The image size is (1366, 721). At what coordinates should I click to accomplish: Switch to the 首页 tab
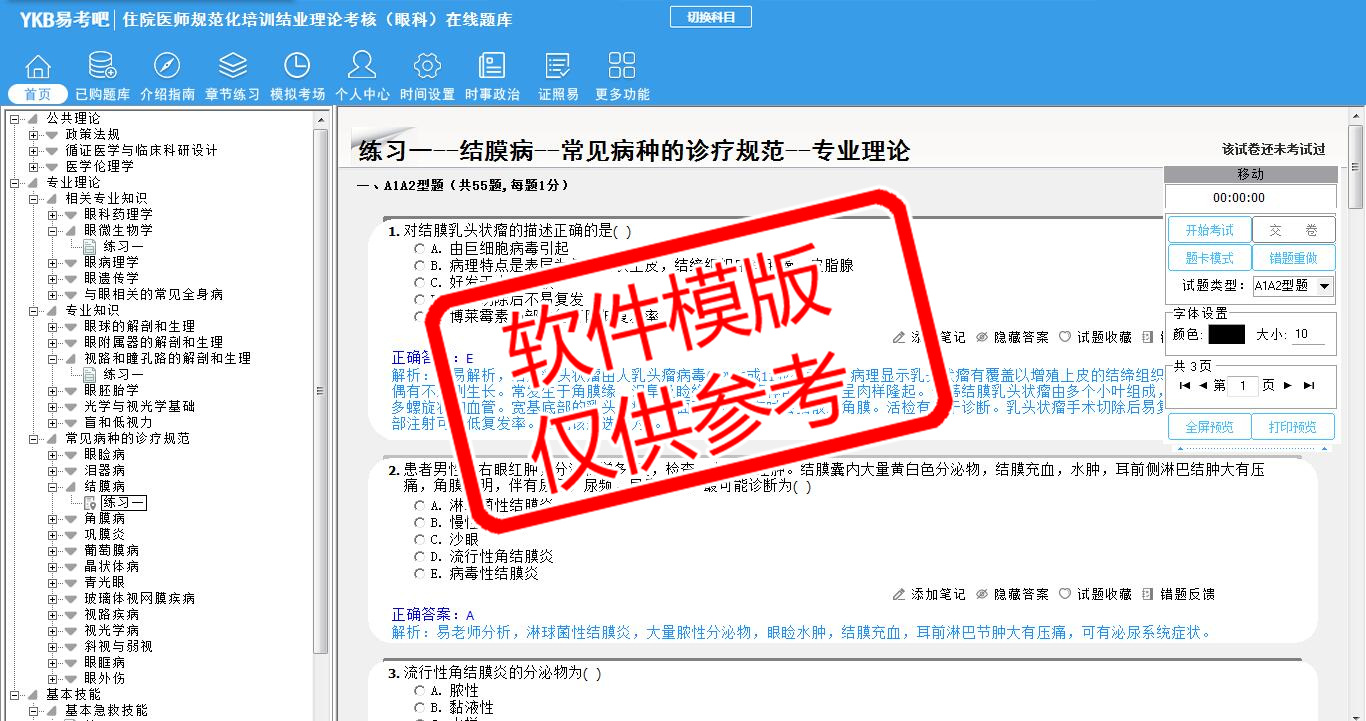[x=38, y=94]
